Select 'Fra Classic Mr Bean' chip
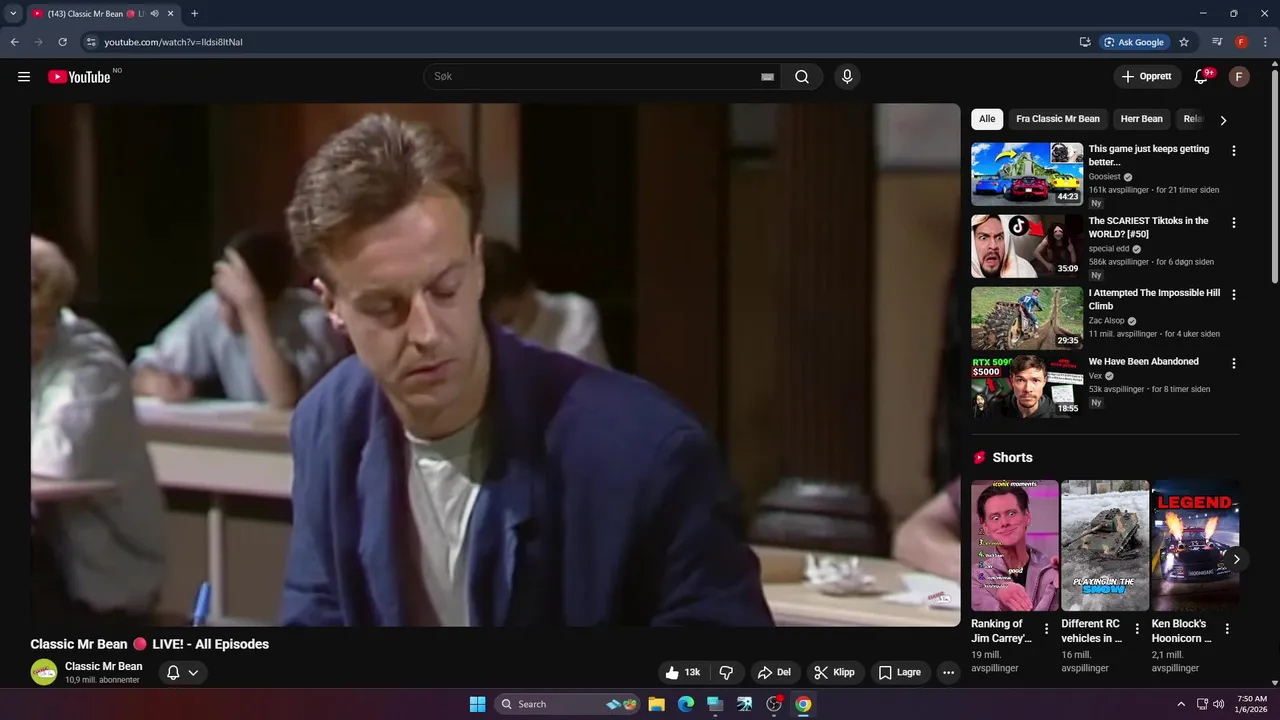Screen dimensions: 1280x720 [1058, 119]
